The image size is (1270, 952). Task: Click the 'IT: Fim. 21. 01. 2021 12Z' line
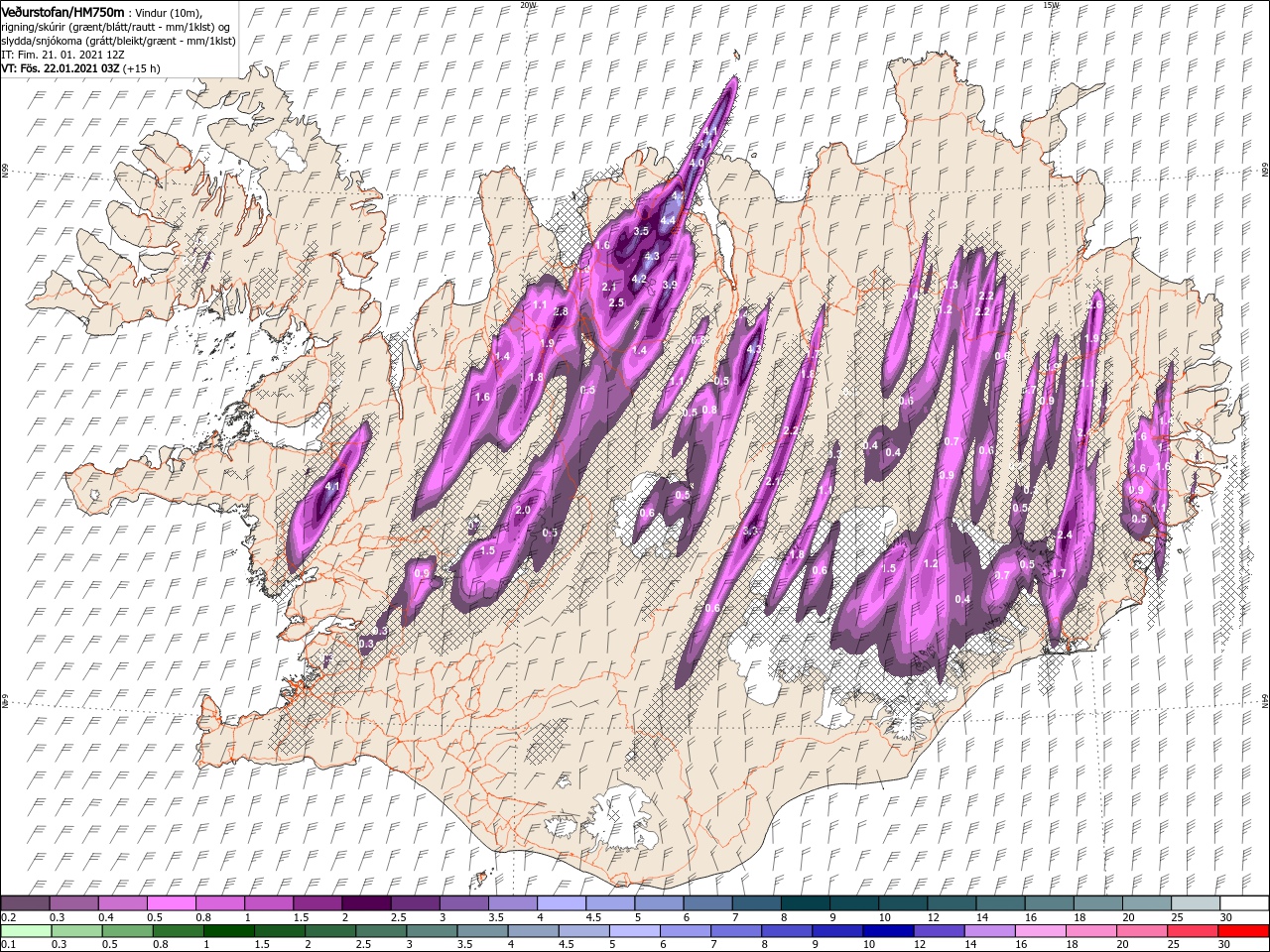pos(63,55)
